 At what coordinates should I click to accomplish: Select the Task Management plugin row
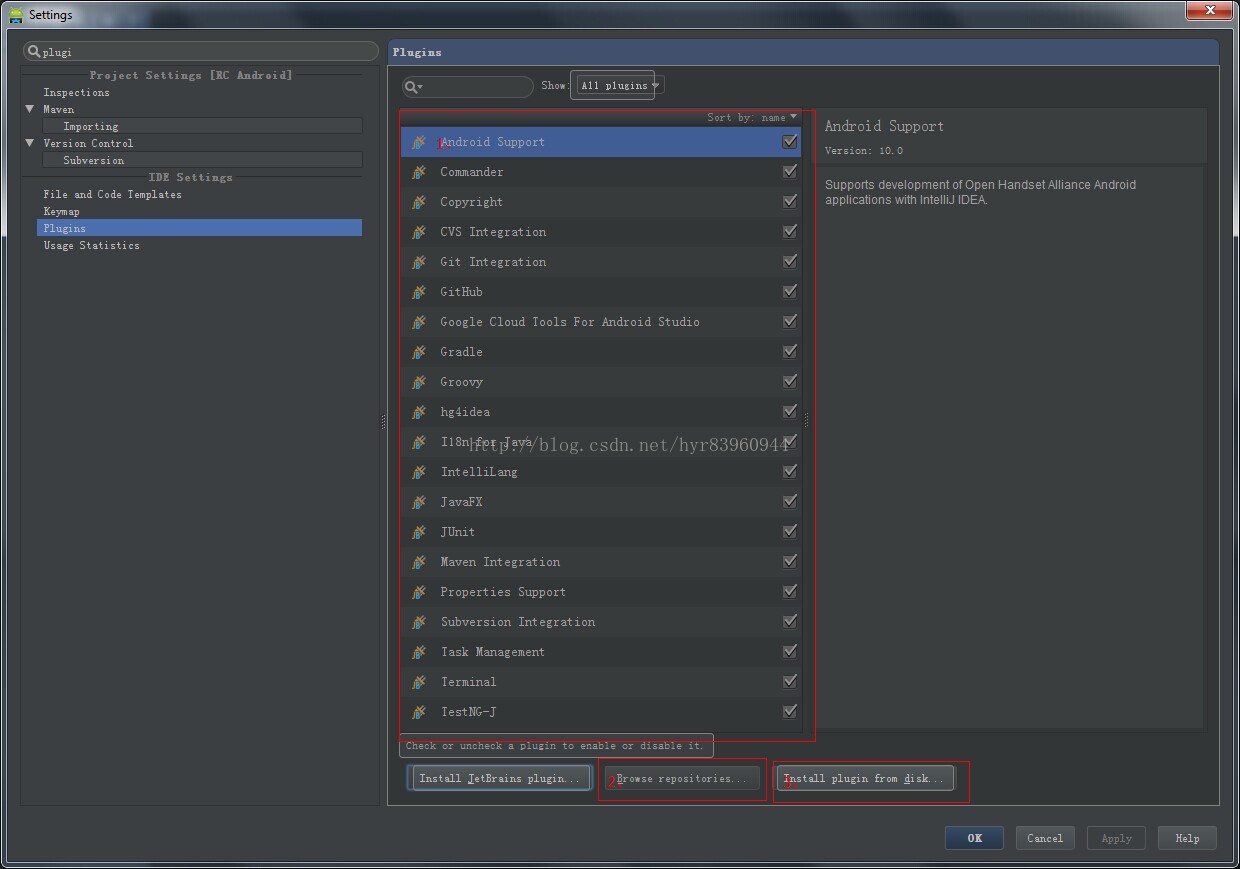601,652
